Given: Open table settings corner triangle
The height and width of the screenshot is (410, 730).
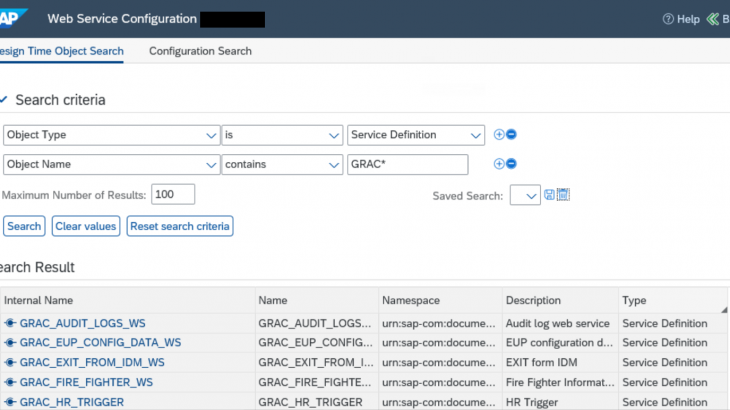Looking at the screenshot, I should [x=724, y=310].
